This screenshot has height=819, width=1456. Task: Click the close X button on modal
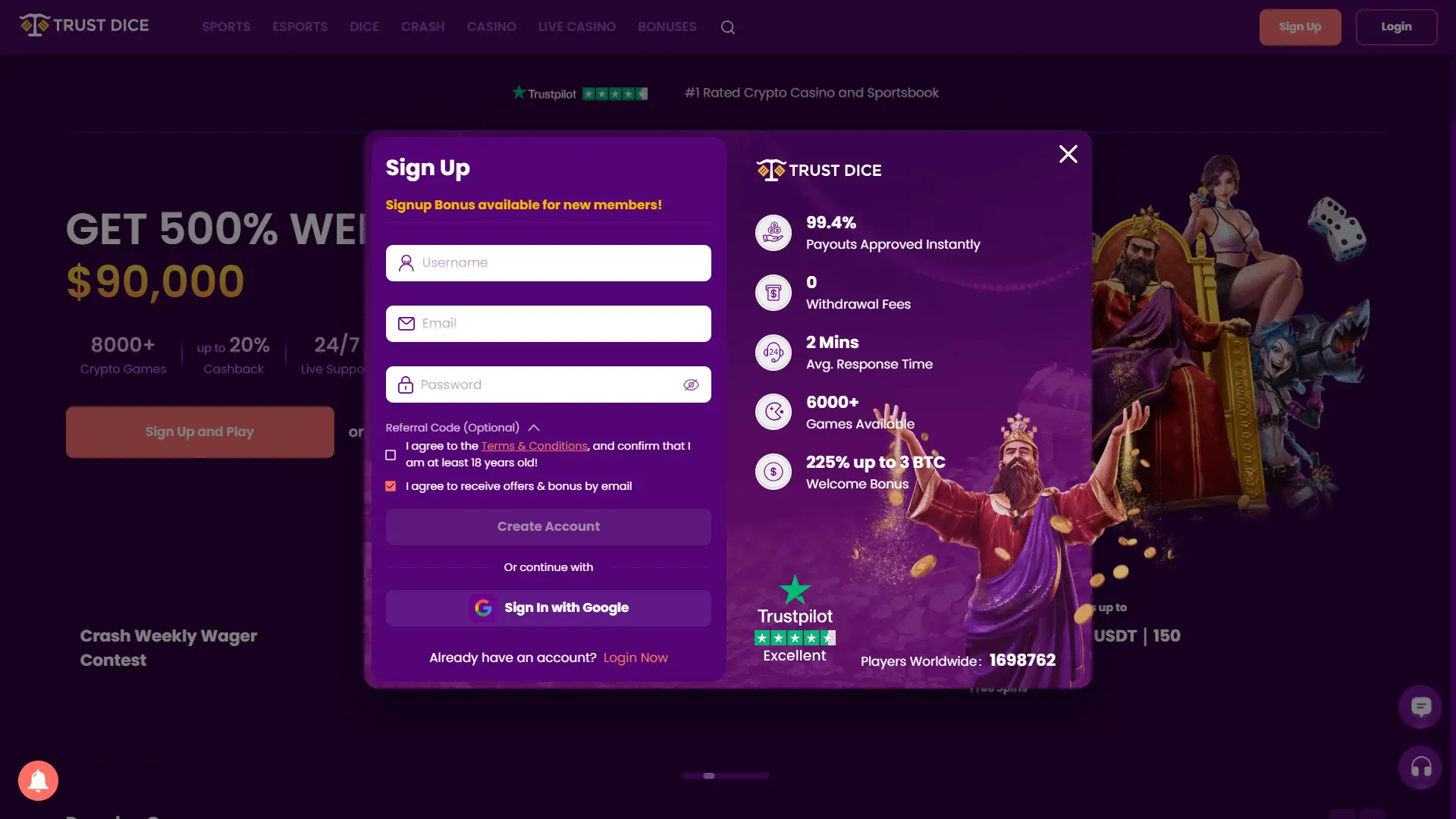pyautogui.click(x=1068, y=154)
